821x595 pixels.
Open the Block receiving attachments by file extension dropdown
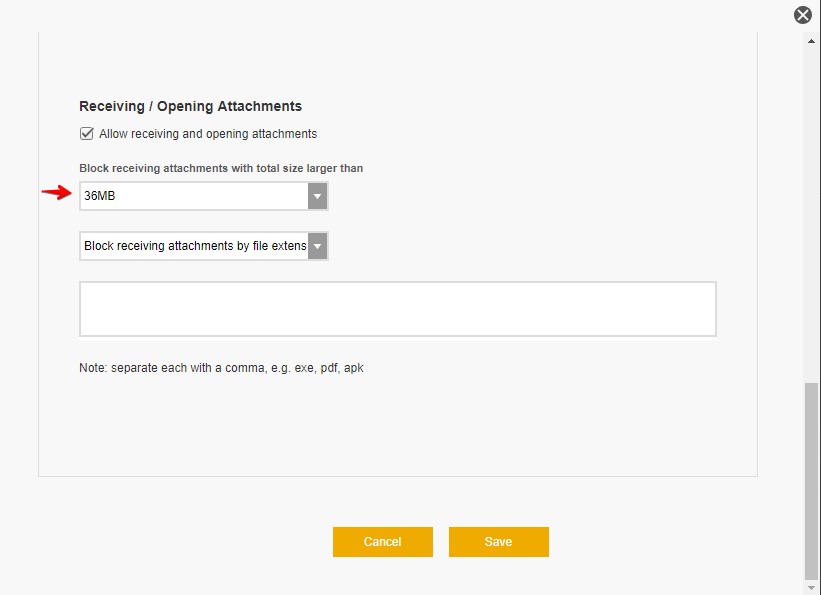pyautogui.click(x=194, y=246)
